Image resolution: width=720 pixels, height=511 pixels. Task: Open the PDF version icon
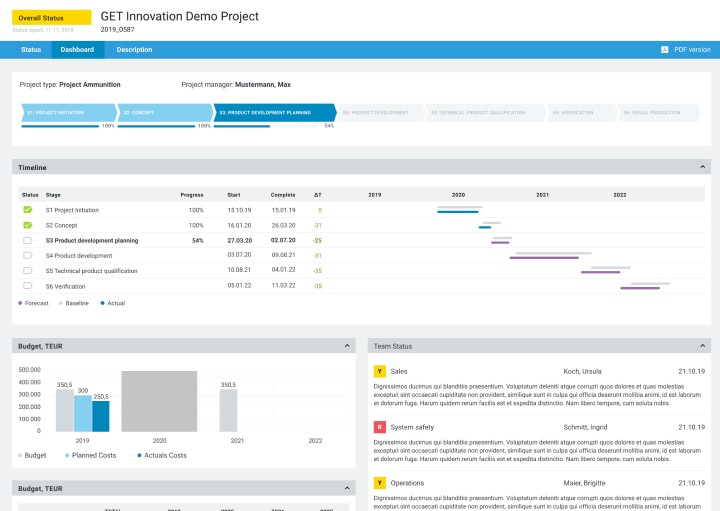664,50
